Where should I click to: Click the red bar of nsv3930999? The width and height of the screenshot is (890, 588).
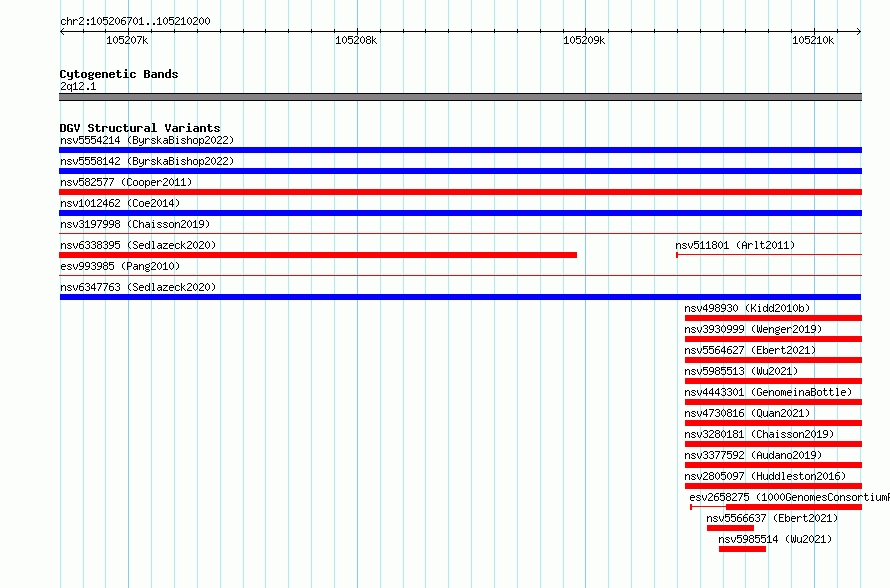774,339
